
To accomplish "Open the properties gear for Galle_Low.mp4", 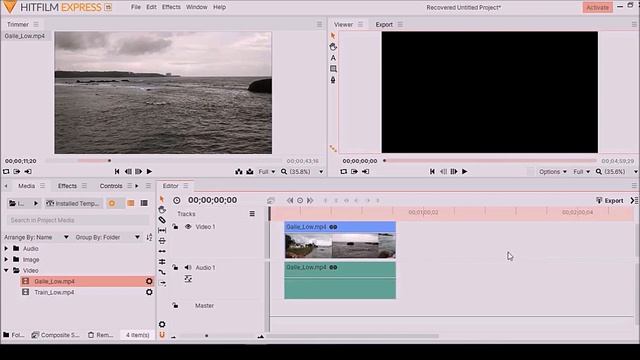I will pos(149,281).
